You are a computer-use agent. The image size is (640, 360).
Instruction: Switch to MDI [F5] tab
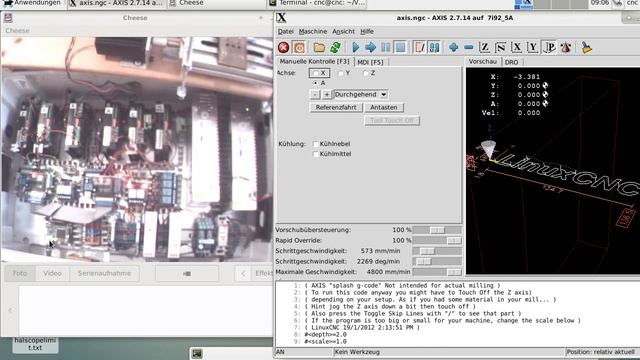[x=370, y=62]
